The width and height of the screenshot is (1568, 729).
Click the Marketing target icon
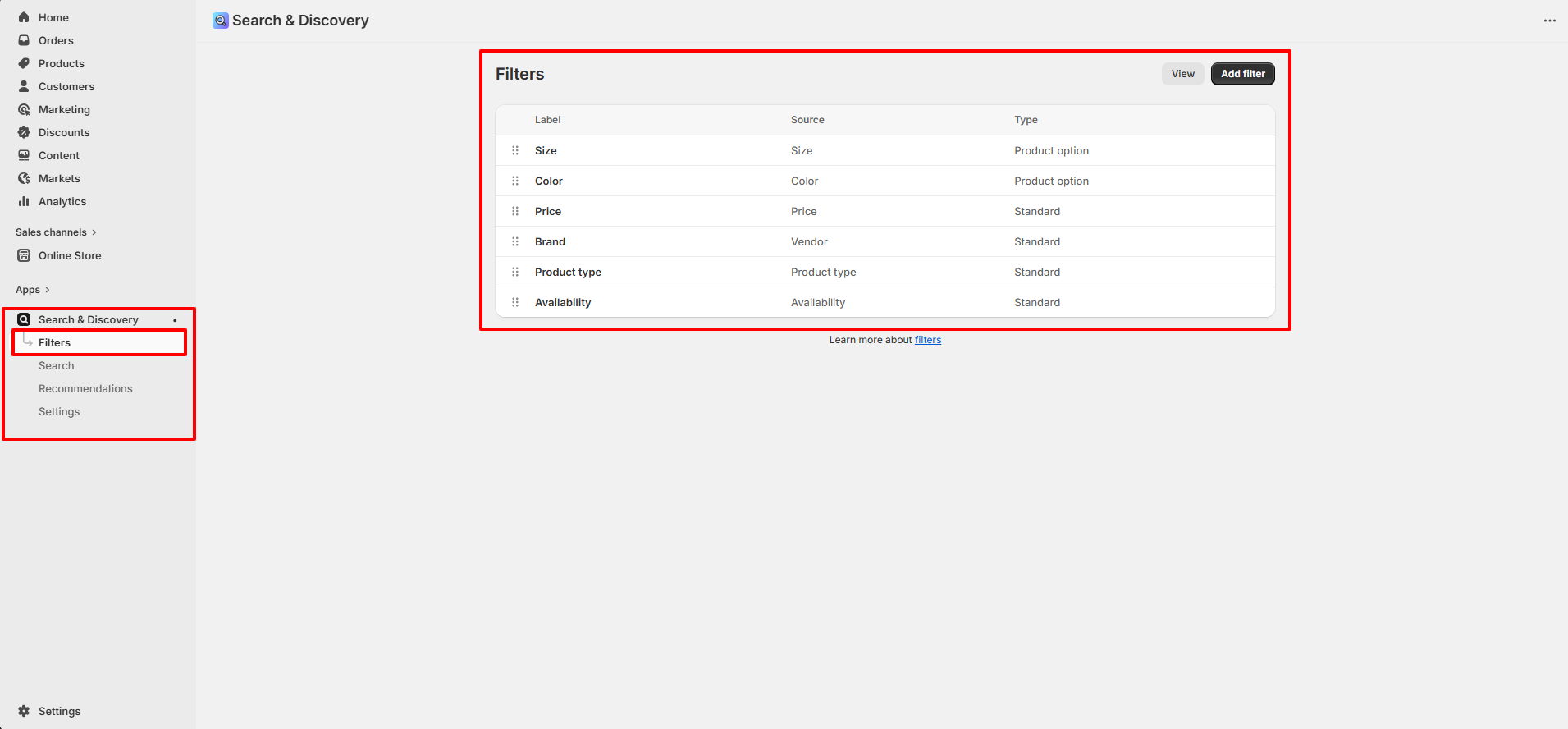tap(24, 109)
